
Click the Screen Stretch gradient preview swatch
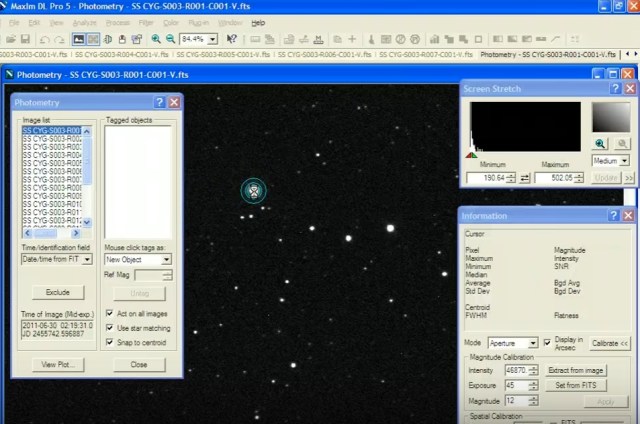tap(610, 117)
